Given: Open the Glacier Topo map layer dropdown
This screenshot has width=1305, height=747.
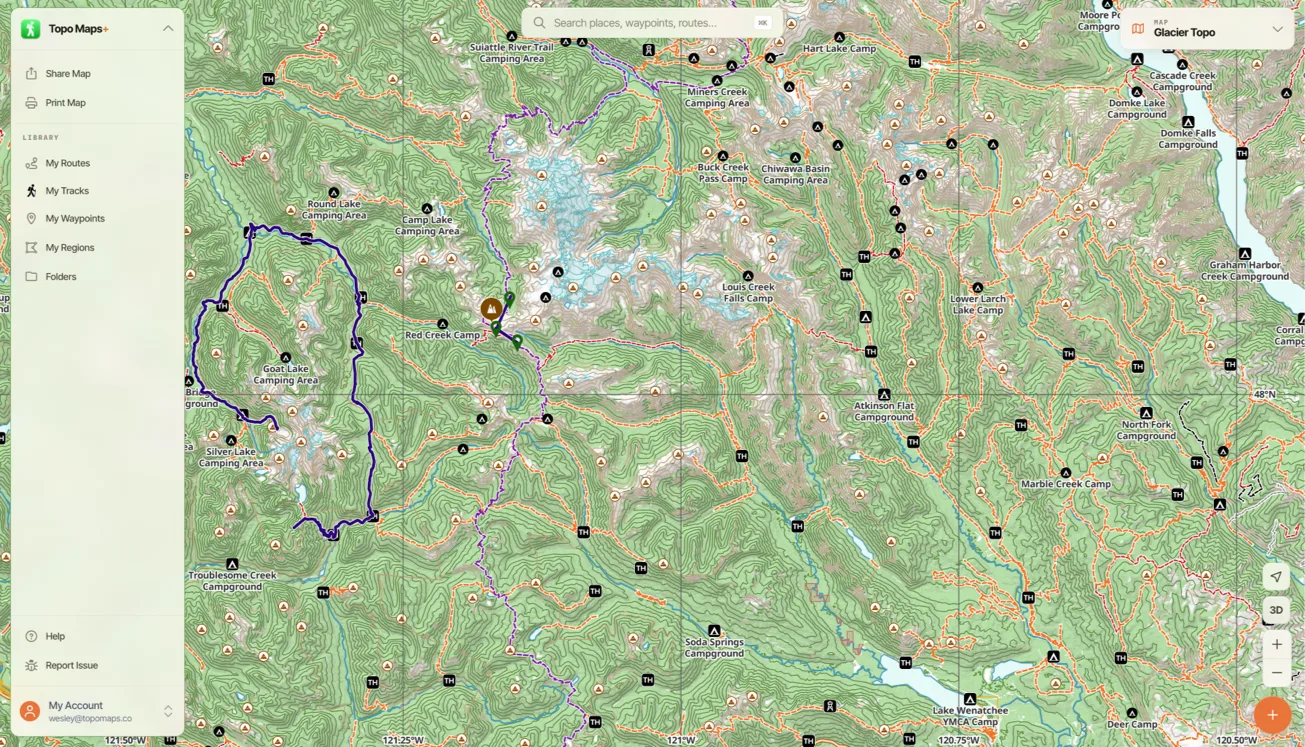Looking at the screenshot, I should [x=1207, y=29].
